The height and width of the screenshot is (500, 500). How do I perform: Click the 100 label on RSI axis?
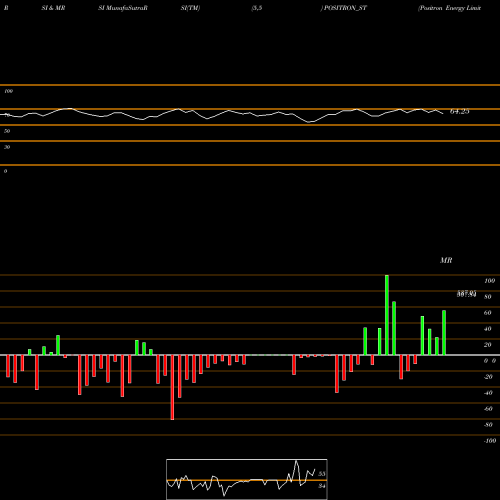(8, 91)
